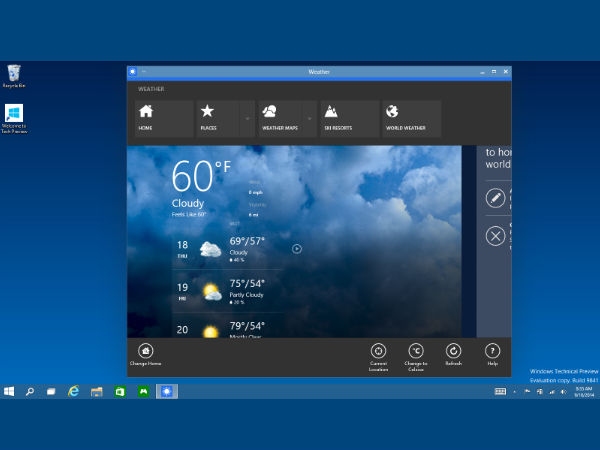Click the WEATHER header label
This screenshot has width=600, height=450.
pyautogui.click(x=151, y=89)
